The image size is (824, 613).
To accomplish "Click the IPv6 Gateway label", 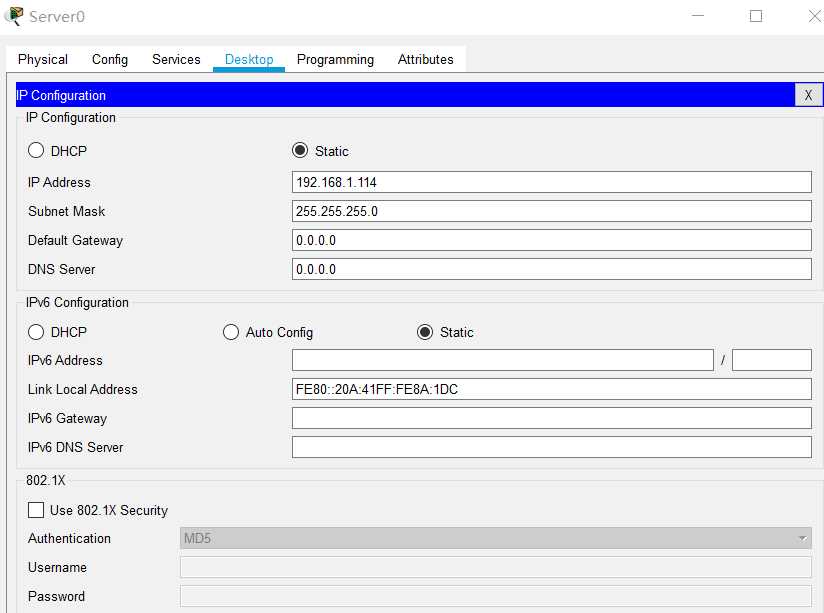I will click(67, 418).
